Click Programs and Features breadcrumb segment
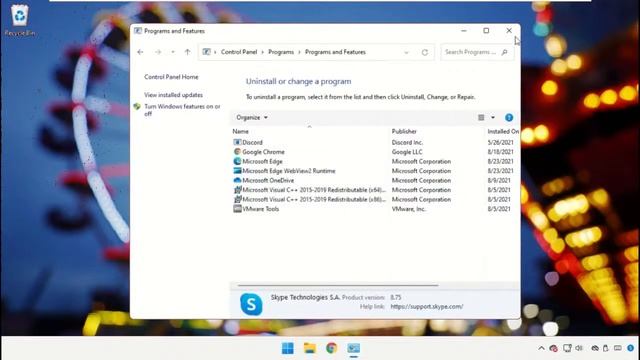 pos(335,52)
